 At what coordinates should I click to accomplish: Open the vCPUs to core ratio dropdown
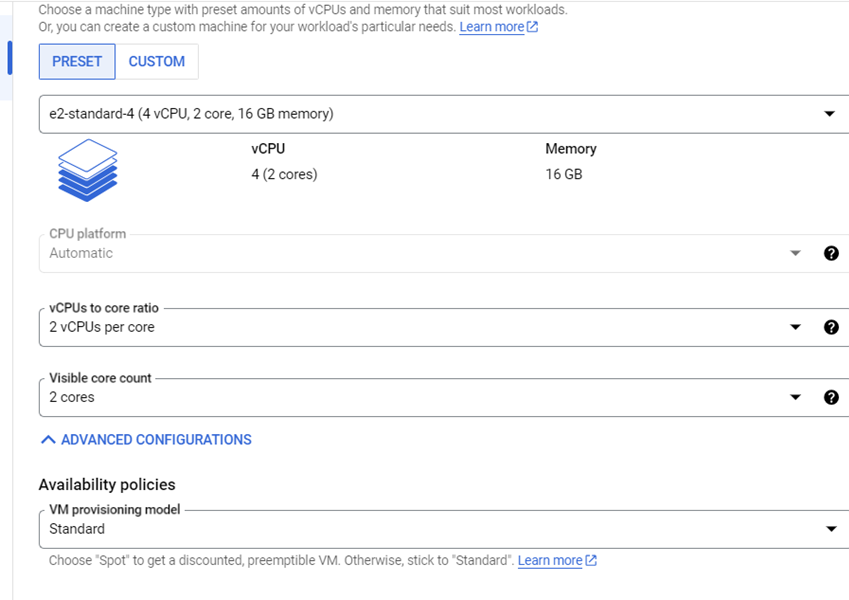[796, 327]
